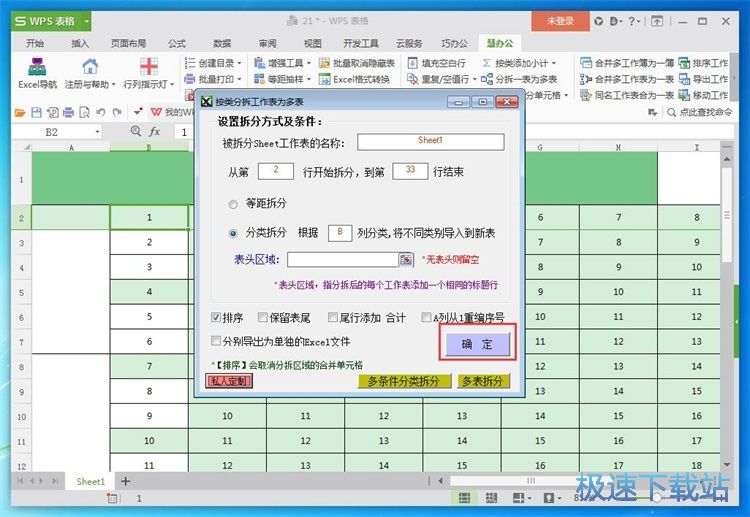Image resolution: width=750 pixels, height=517 pixels.
Task: Select the 等距拆分 radio option
Action: pos(233,204)
